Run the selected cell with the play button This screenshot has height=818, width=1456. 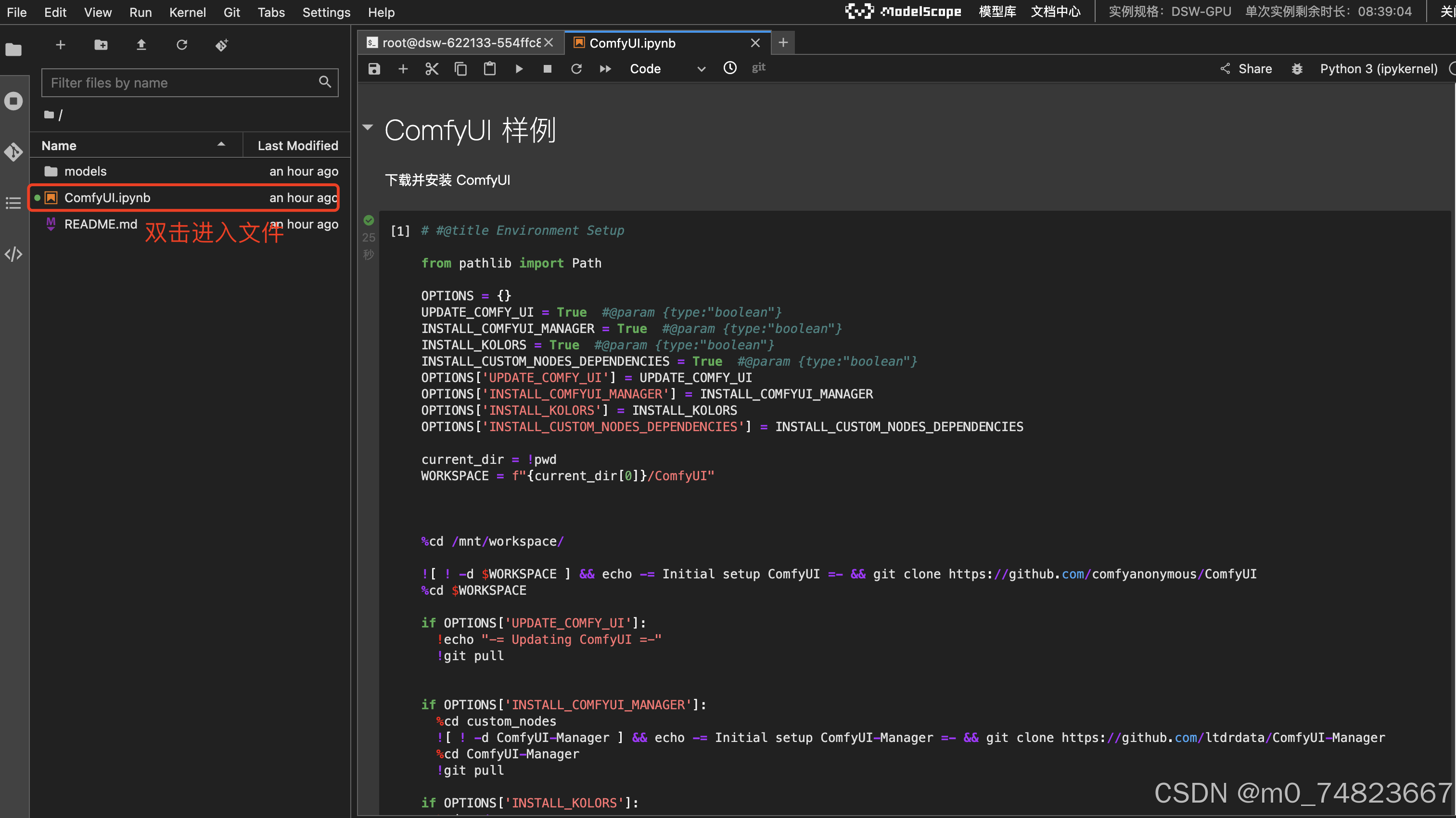(x=518, y=69)
